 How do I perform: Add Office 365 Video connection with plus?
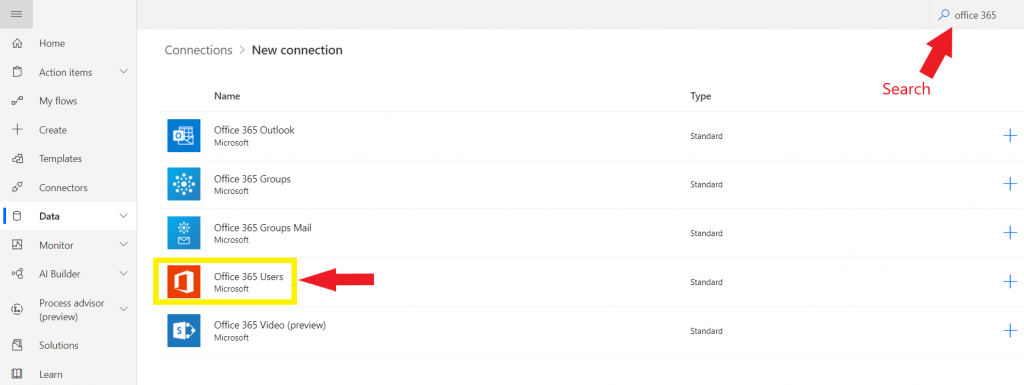click(1010, 331)
